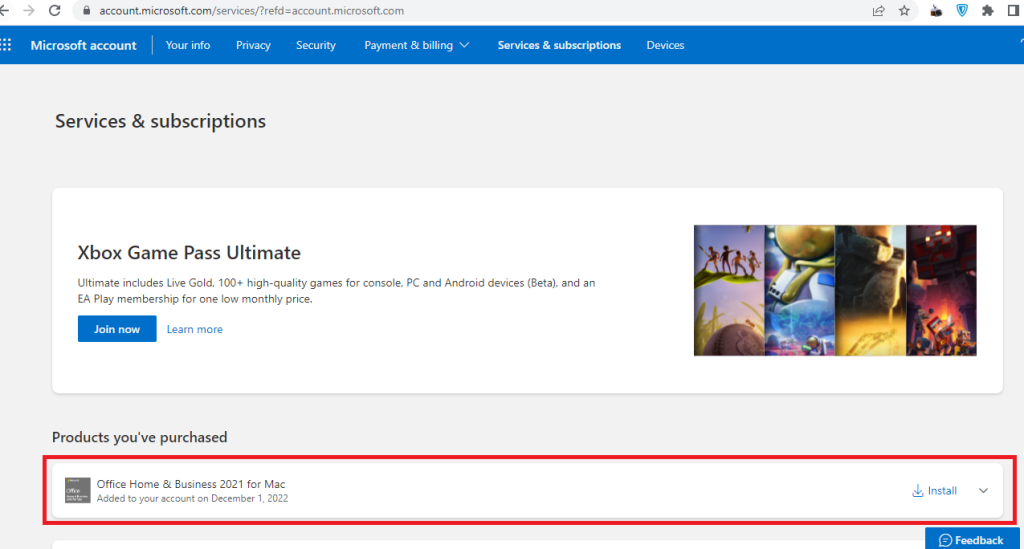1024x549 pixels.
Task: Click the Join now button
Action: 117,329
